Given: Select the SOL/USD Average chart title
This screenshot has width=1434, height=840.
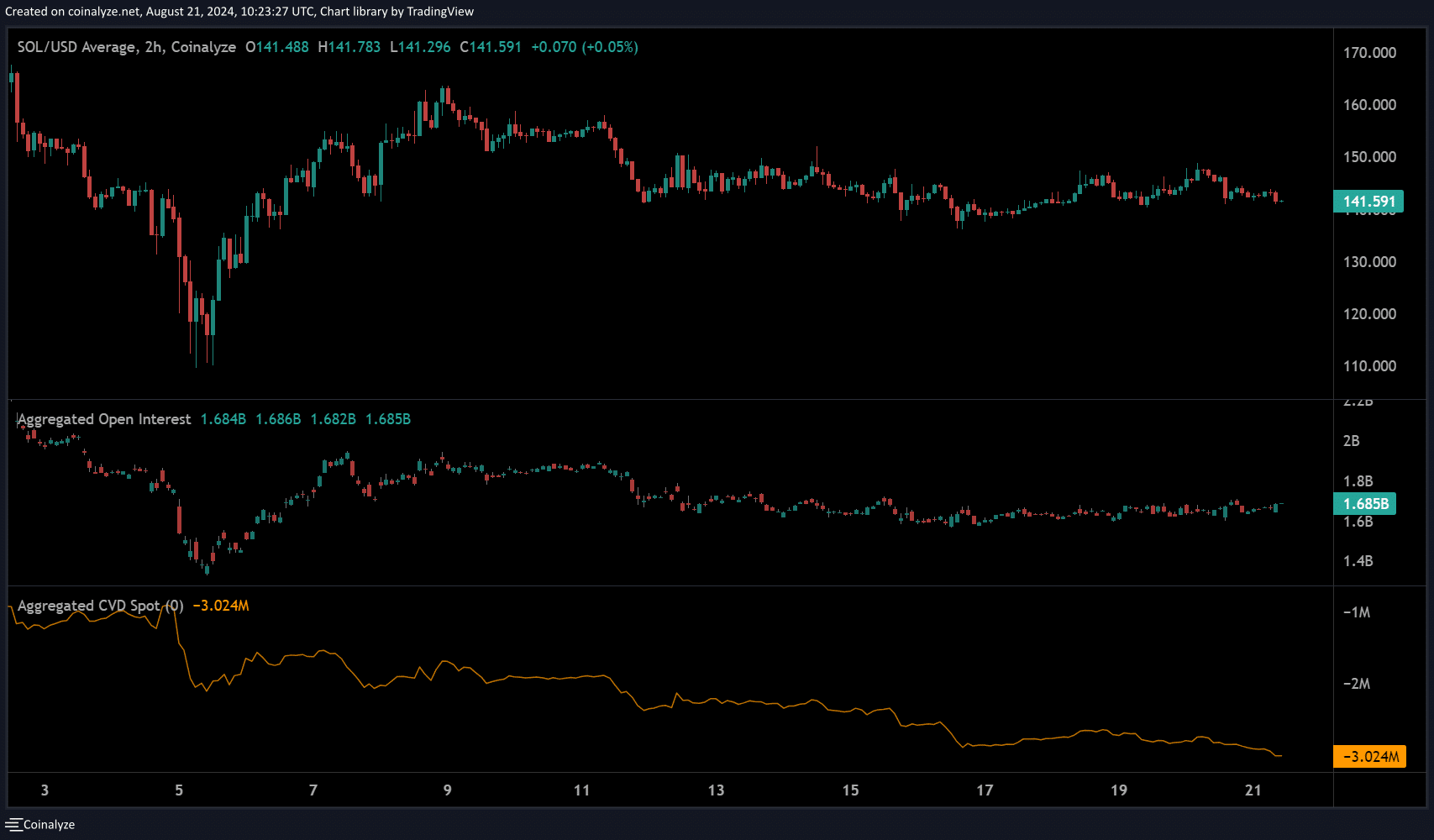Looking at the screenshot, I should (x=127, y=47).
